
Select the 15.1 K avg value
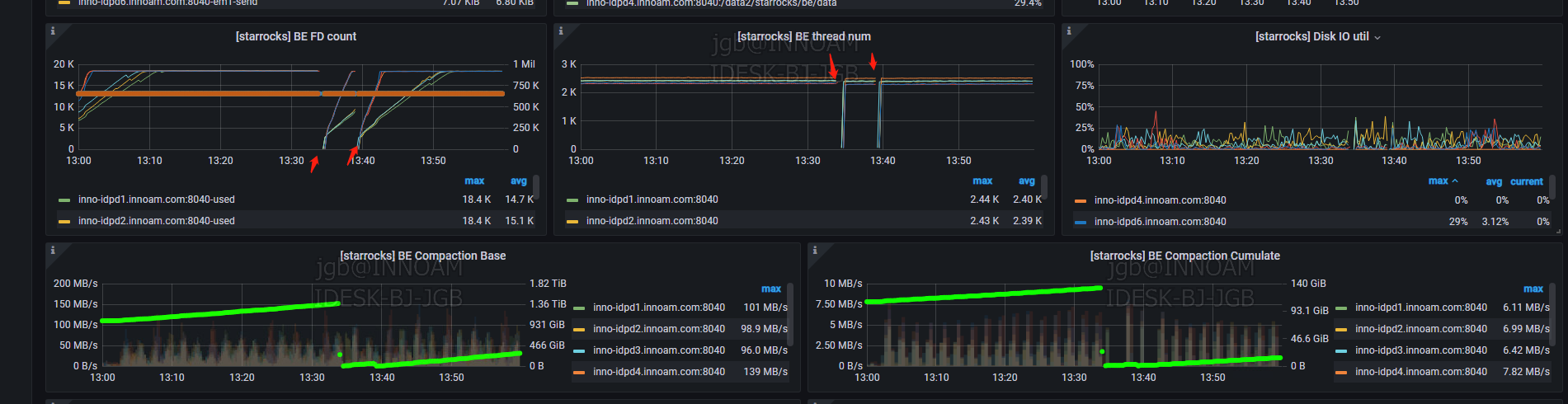(x=520, y=221)
